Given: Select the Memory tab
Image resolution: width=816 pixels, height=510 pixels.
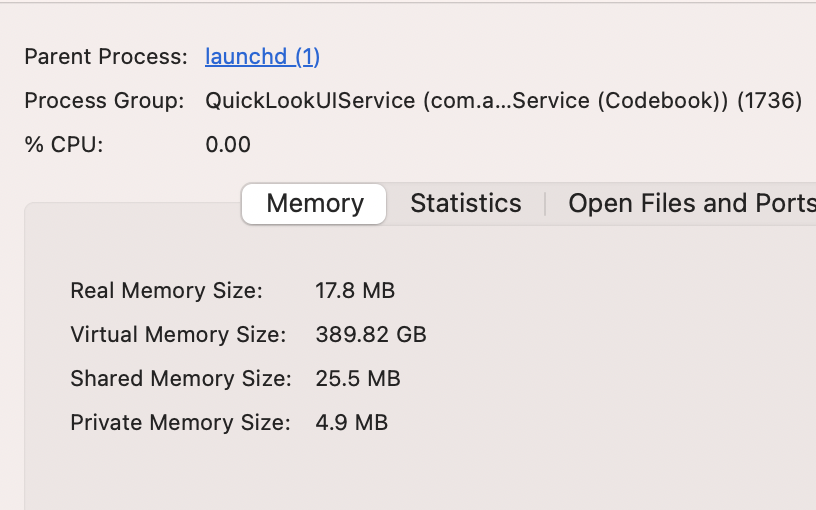Looking at the screenshot, I should tap(314, 204).
